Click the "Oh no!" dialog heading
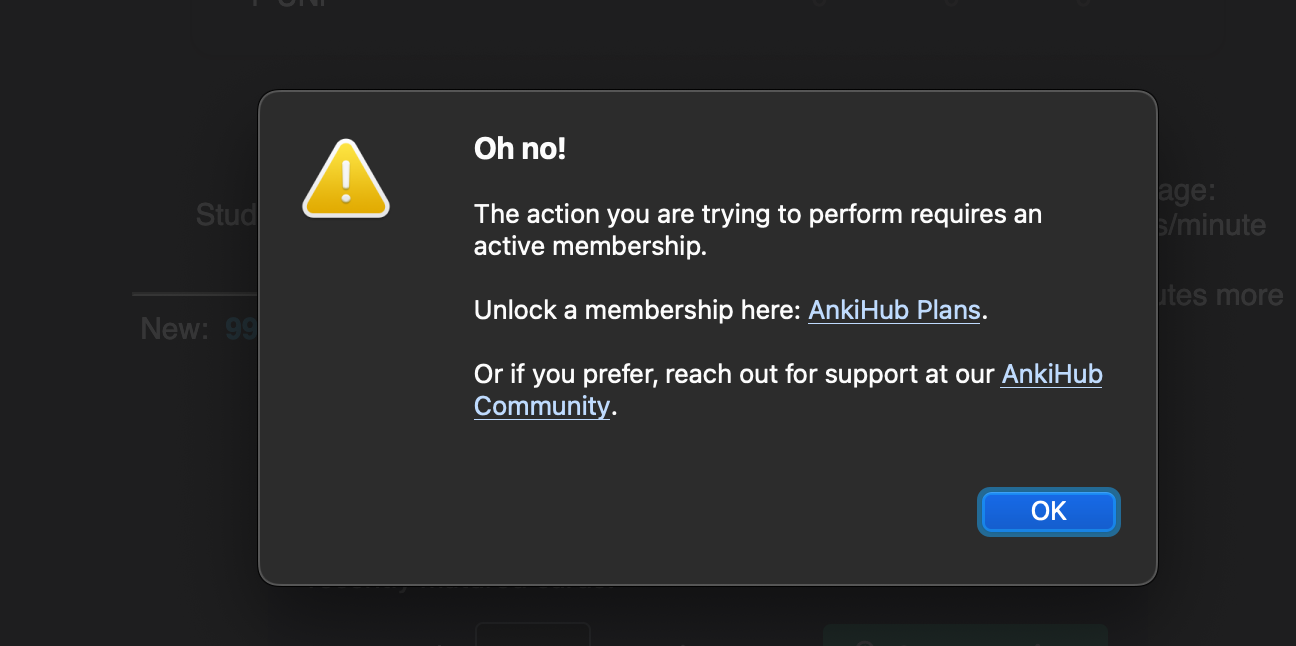Viewport: 1296px width, 646px height. pyautogui.click(x=520, y=149)
